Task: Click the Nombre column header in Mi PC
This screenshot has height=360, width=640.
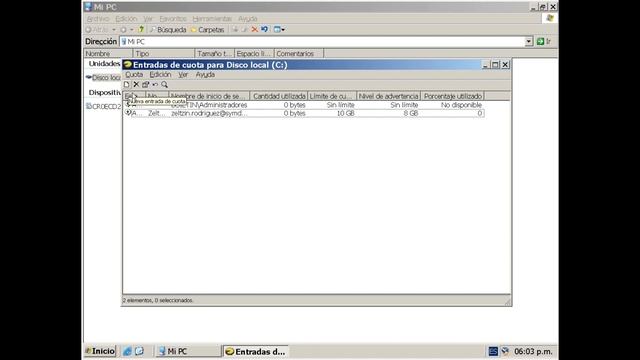Action: pos(108,53)
